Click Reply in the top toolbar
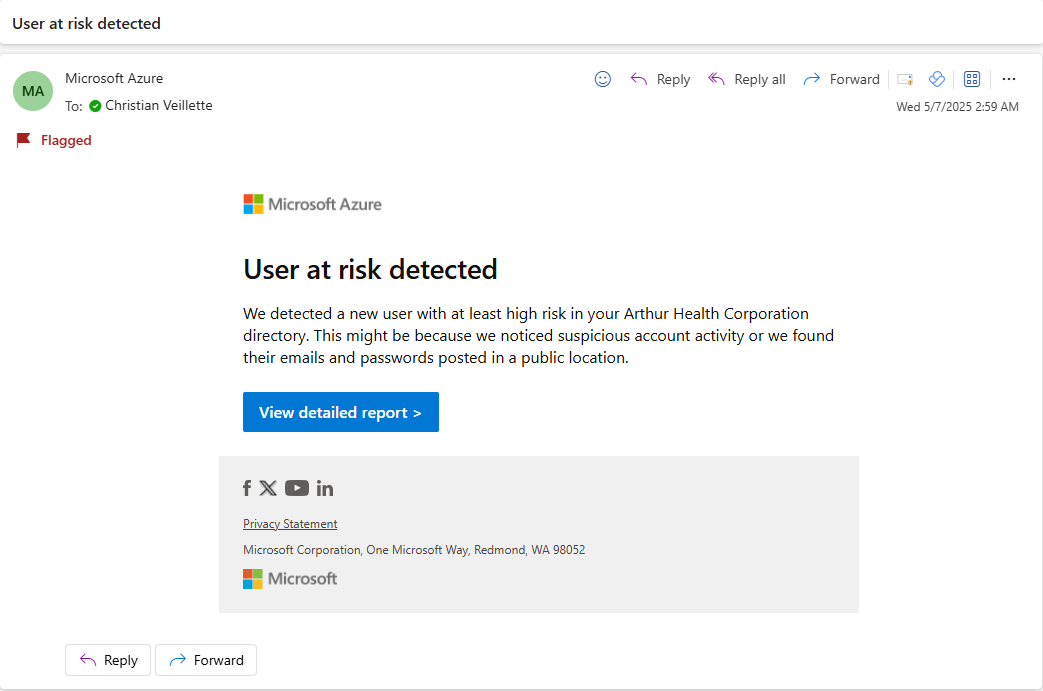1043x691 pixels. pos(660,79)
